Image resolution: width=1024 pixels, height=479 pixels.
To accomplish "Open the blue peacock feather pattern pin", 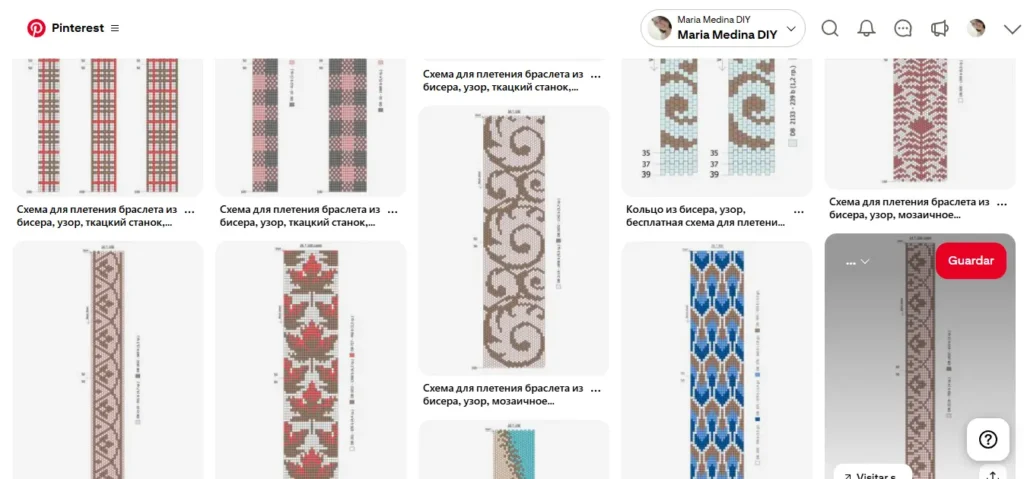I will (x=716, y=360).
